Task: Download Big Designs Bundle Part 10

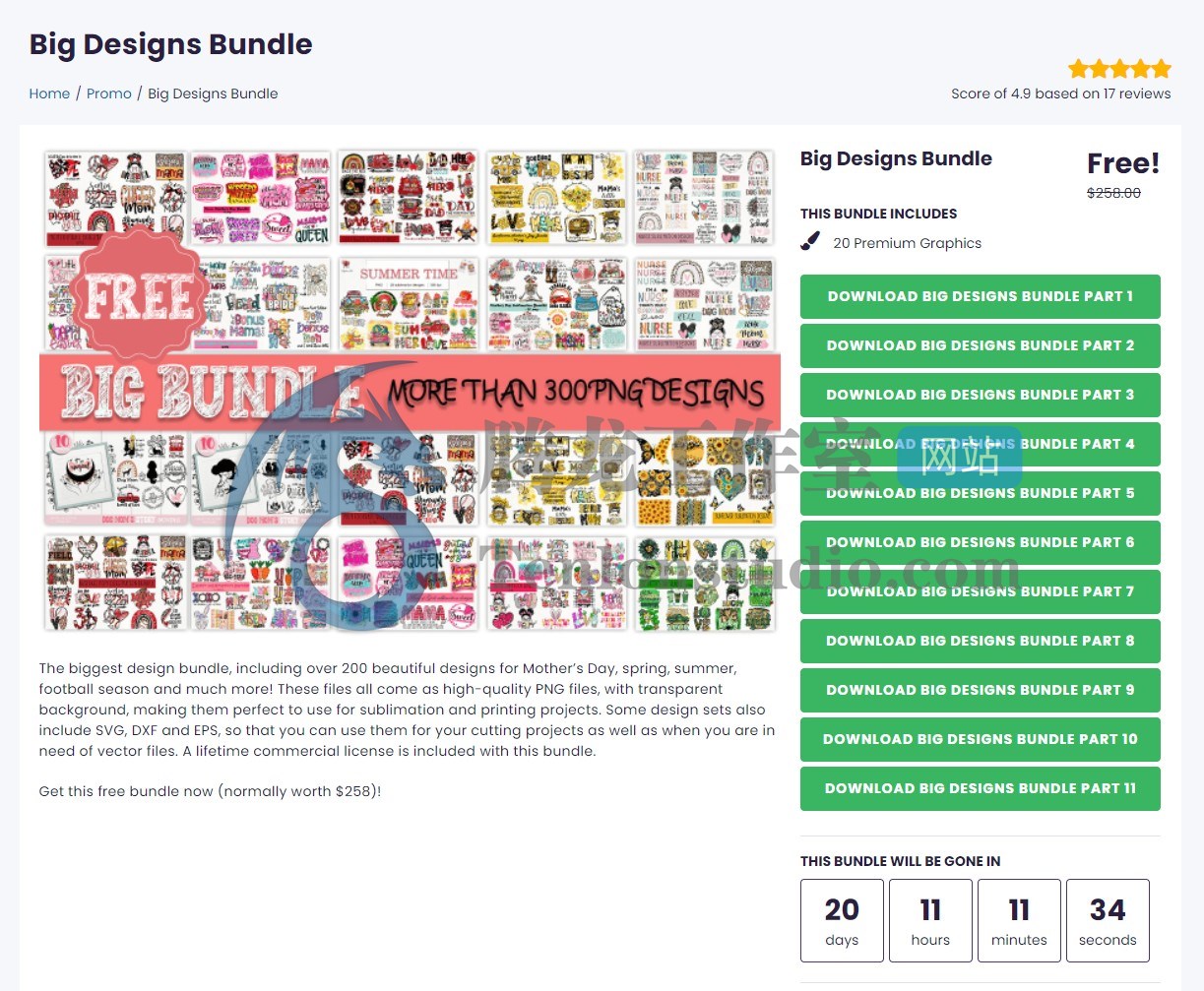Action: [x=981, y=739]
